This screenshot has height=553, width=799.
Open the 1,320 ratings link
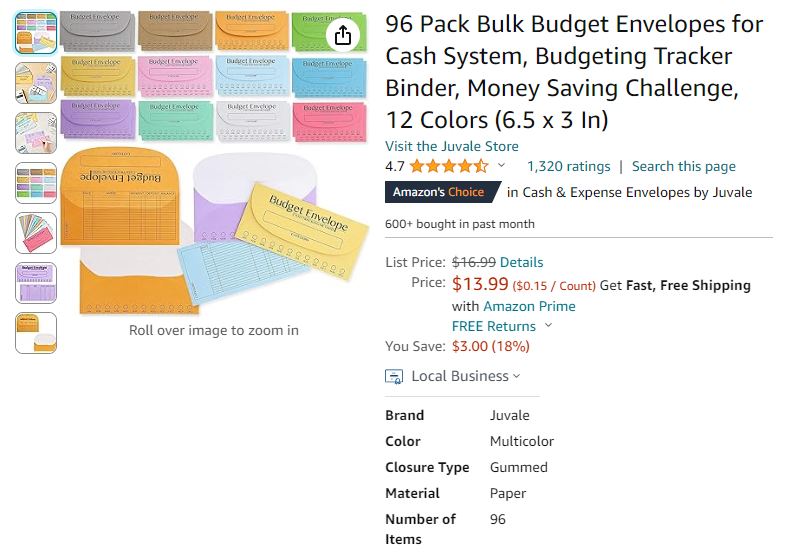(568, 167)
